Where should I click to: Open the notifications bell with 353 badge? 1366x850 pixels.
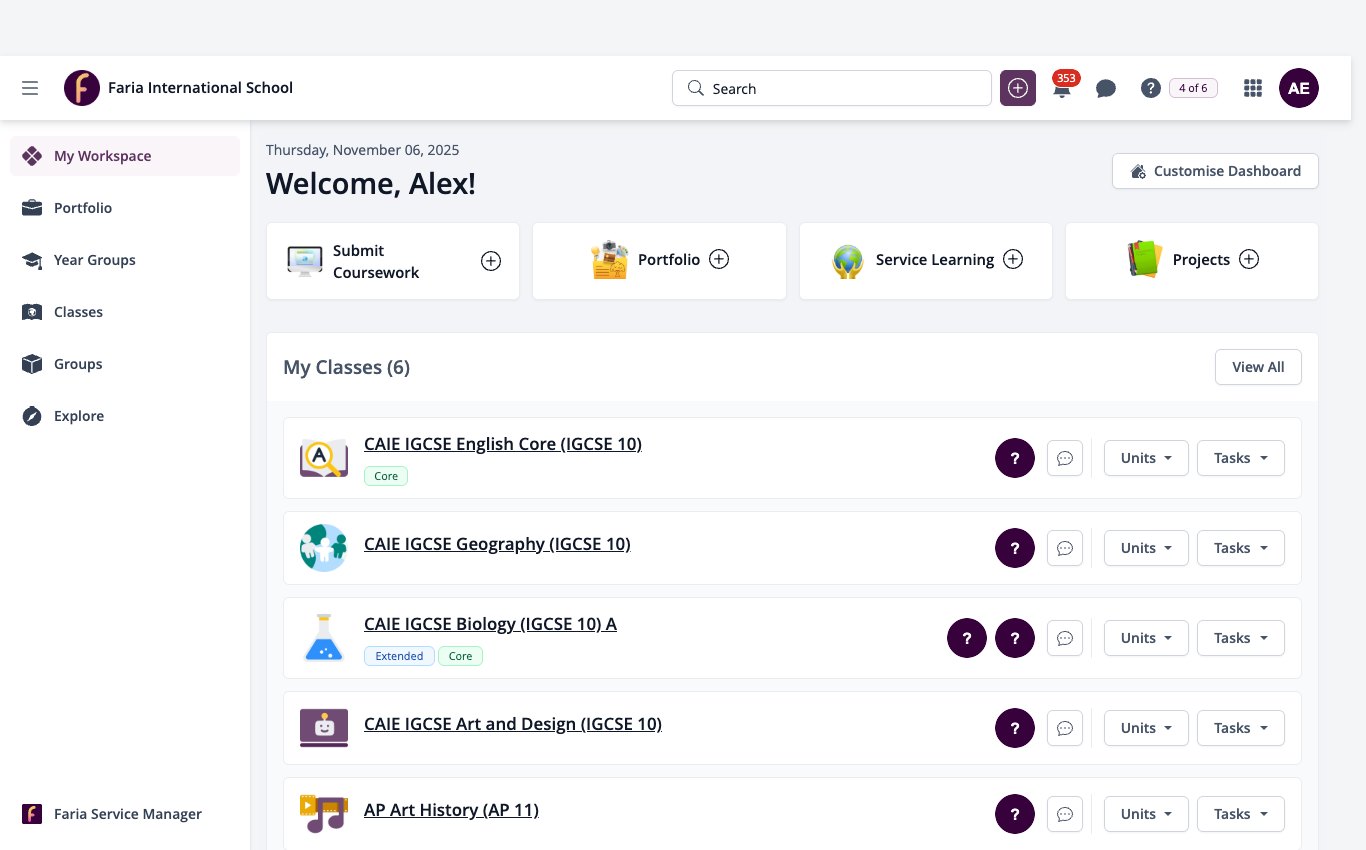(1062, 88)
